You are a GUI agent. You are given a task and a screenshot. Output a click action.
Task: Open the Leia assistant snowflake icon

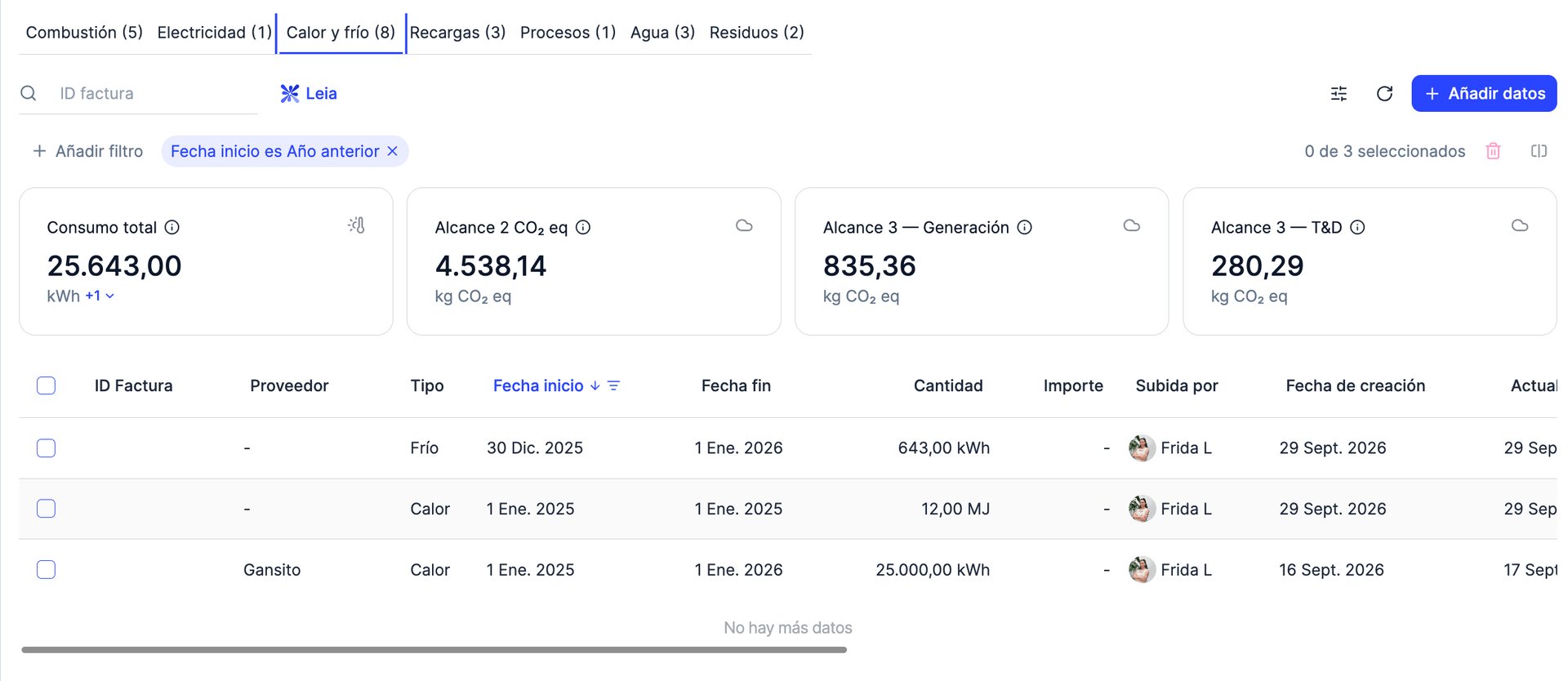[x=290, y=93]
